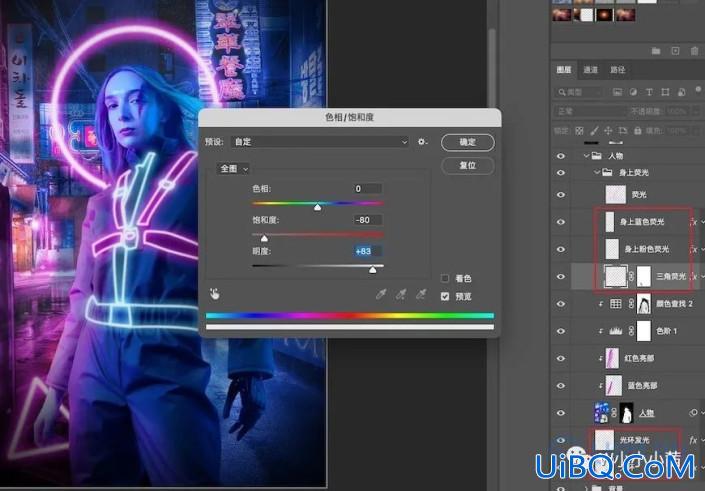Click the 色相 hue value field
The image size is (705, 491).
(367, 188)
